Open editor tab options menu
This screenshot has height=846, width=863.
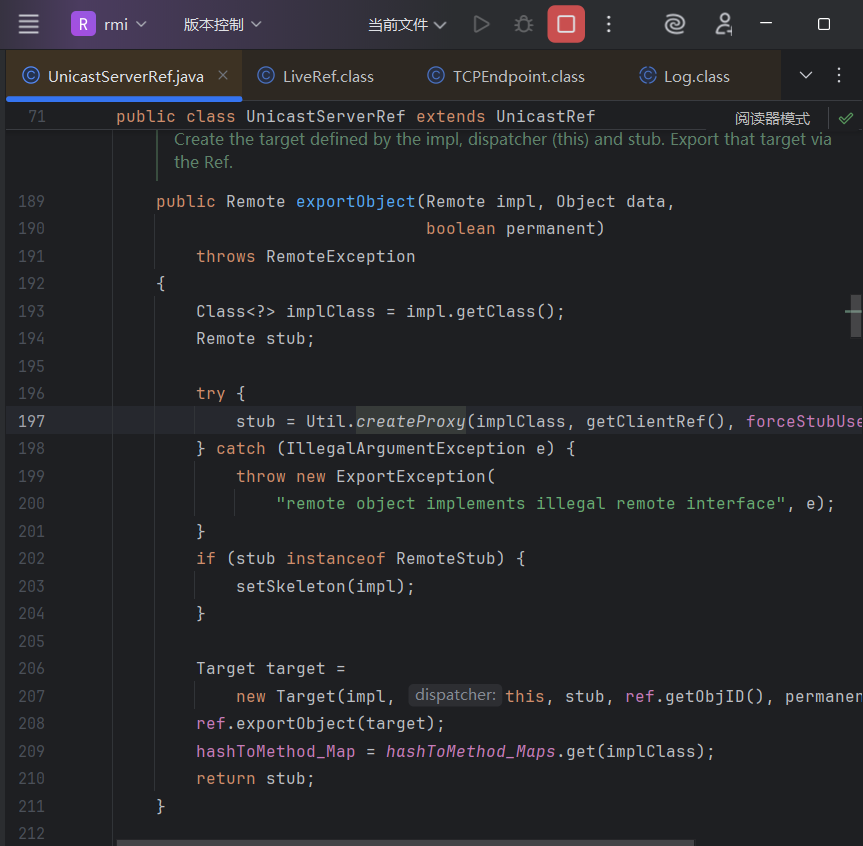[838, 75]
